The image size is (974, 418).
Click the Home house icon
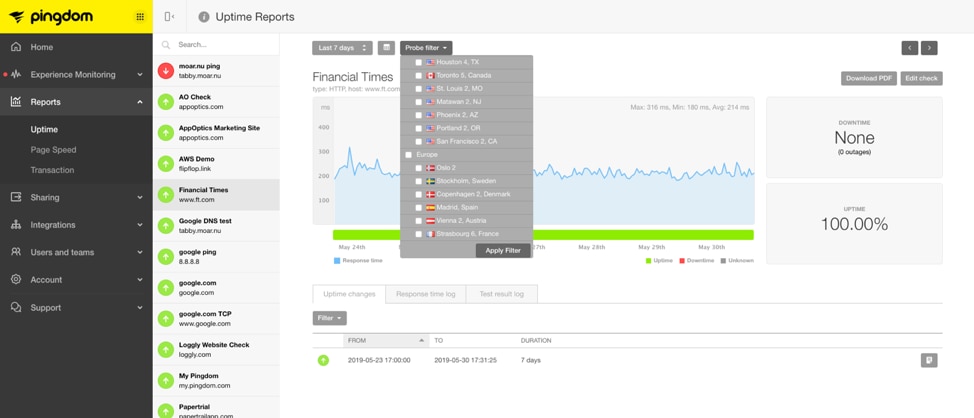tap(16, 47)
